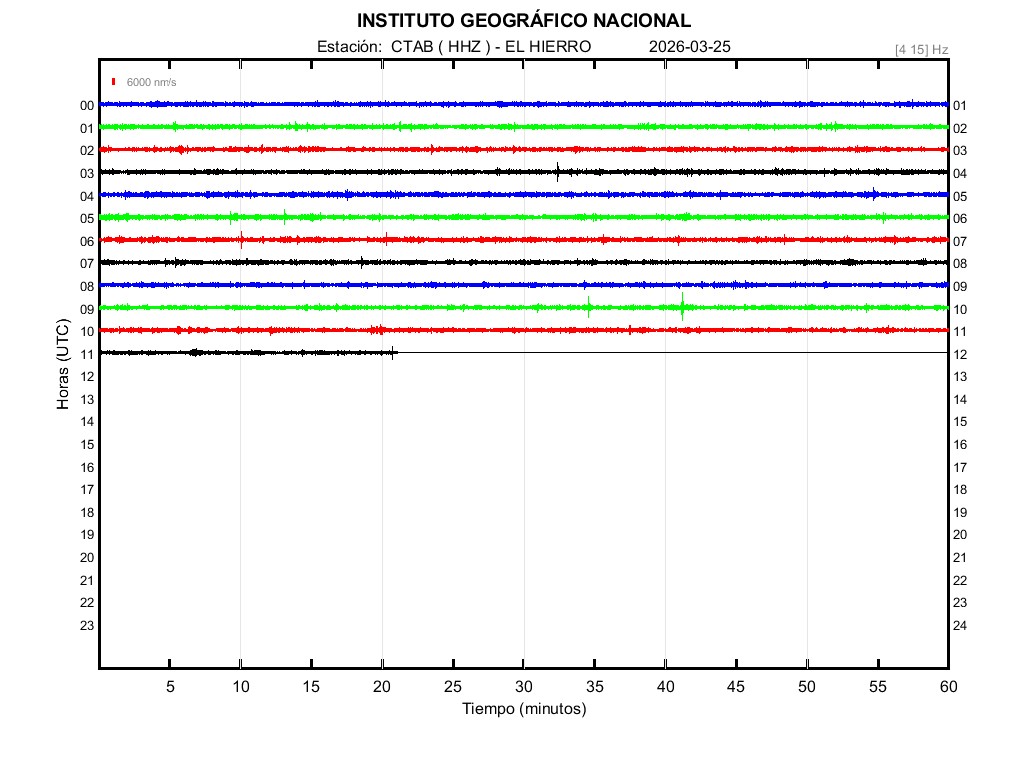Screen dimensions: 1024x768
Task: Click the spike near minute 32 on black trace 03
Action: pos(558,171)
